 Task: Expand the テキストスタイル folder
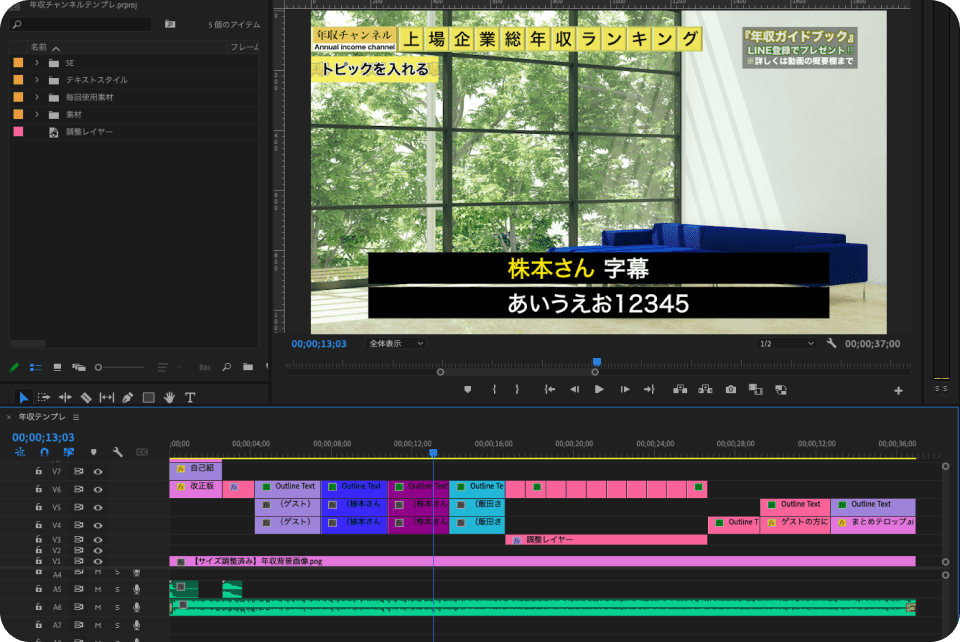(x=37, y=79)
